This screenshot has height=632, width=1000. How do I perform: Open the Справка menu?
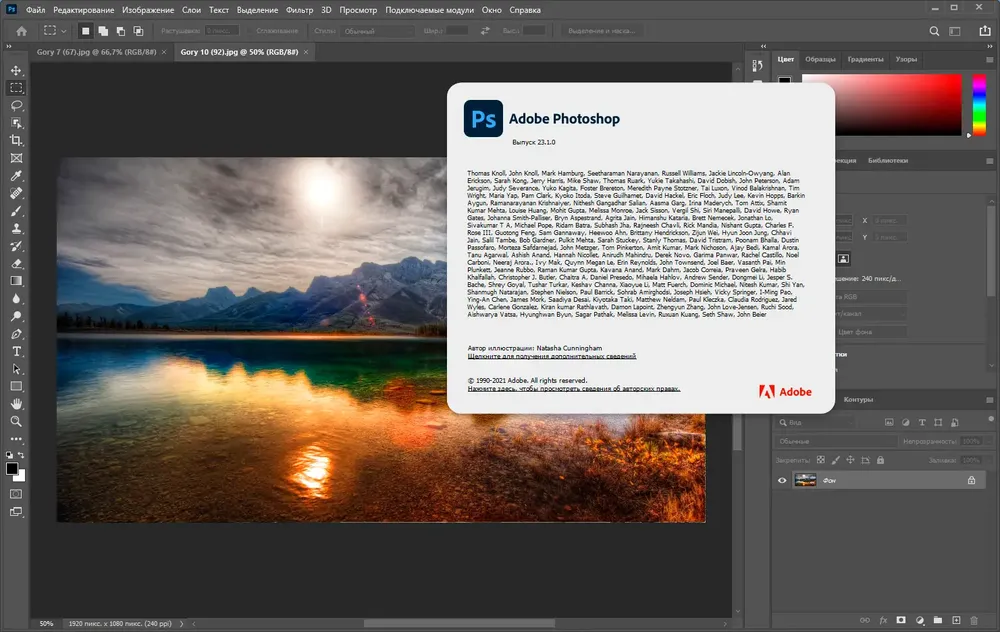(x=525, y=10)
